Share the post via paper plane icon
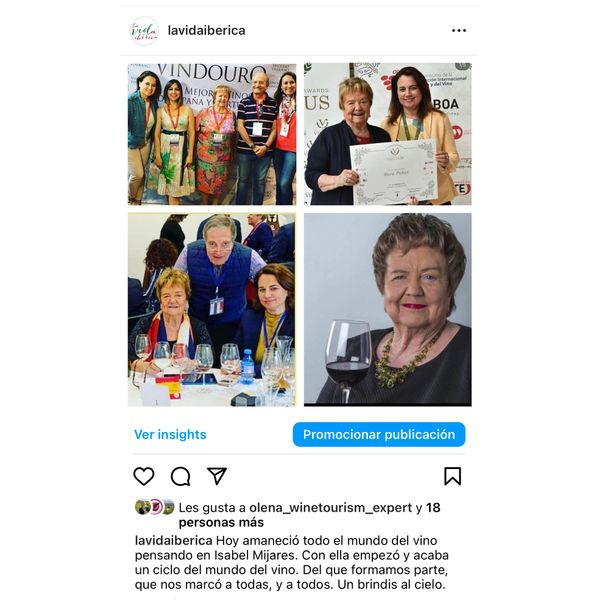Image resolution: width=600 pixels, height=600 pixels. coord(217,476)
